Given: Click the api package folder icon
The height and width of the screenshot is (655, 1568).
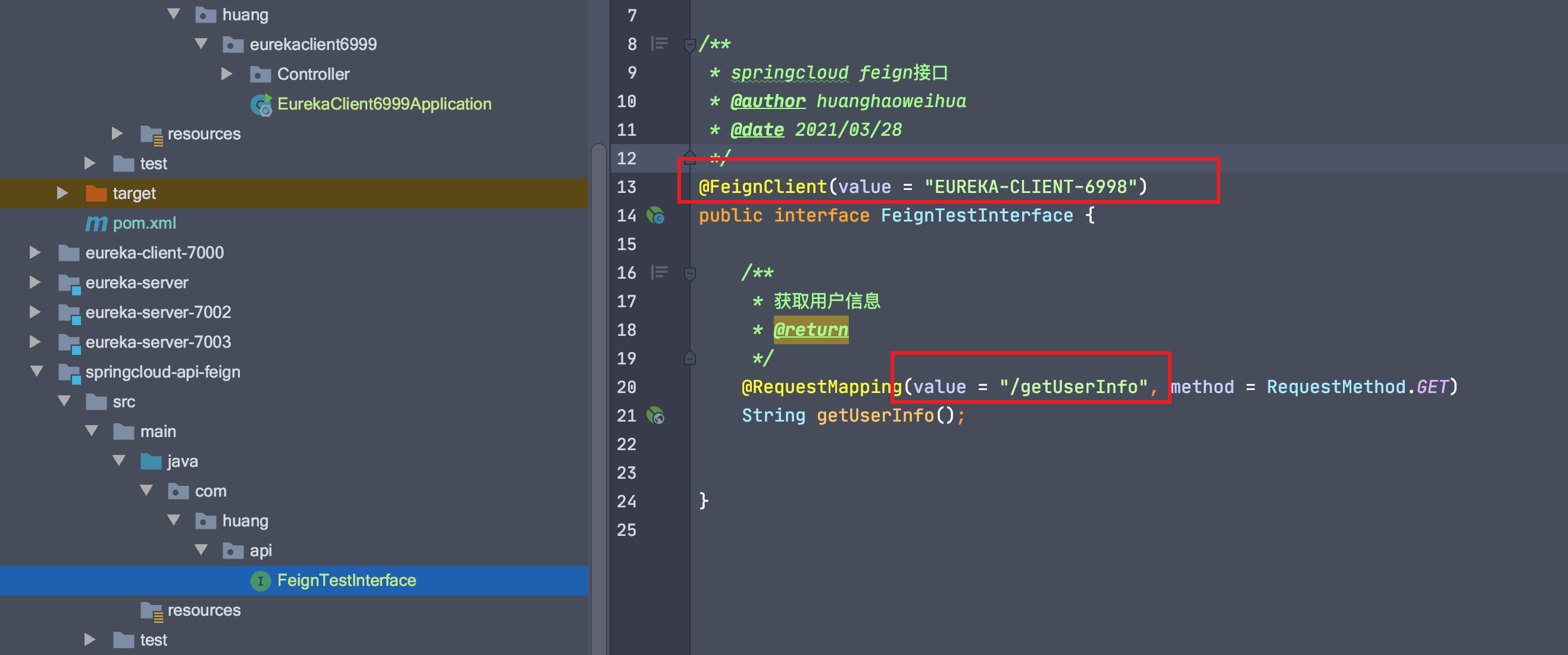Looking at the screenshot, I should pyautogui.click(x=233, y=551).
